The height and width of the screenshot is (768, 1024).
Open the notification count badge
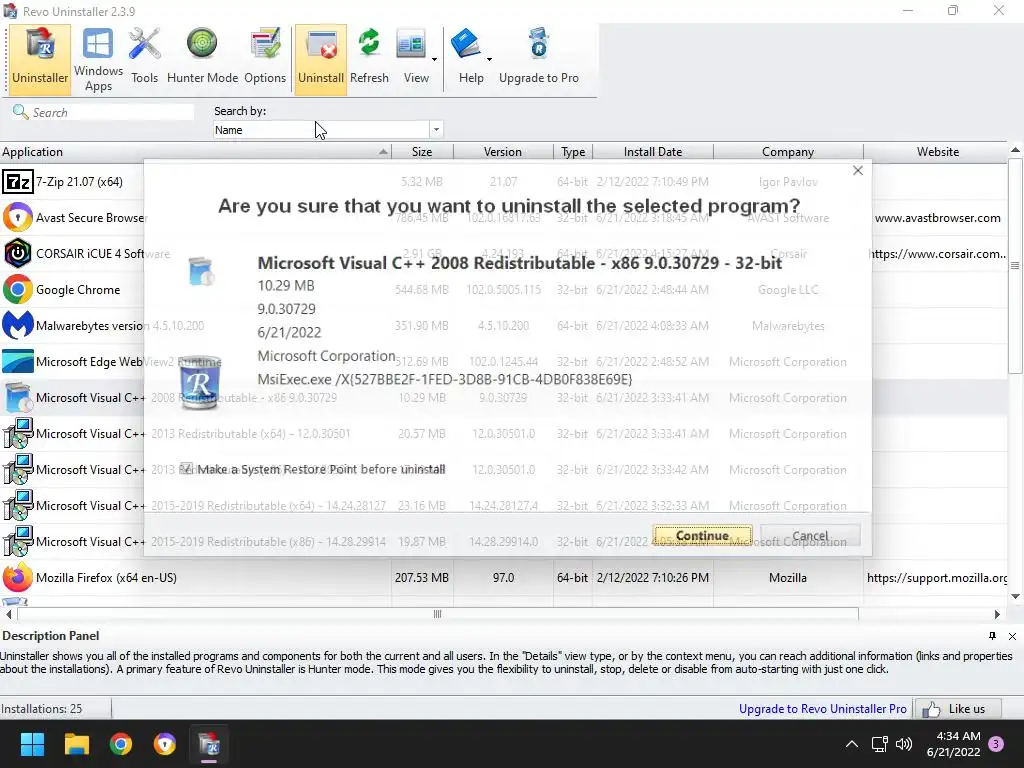(x=996, y=744)
